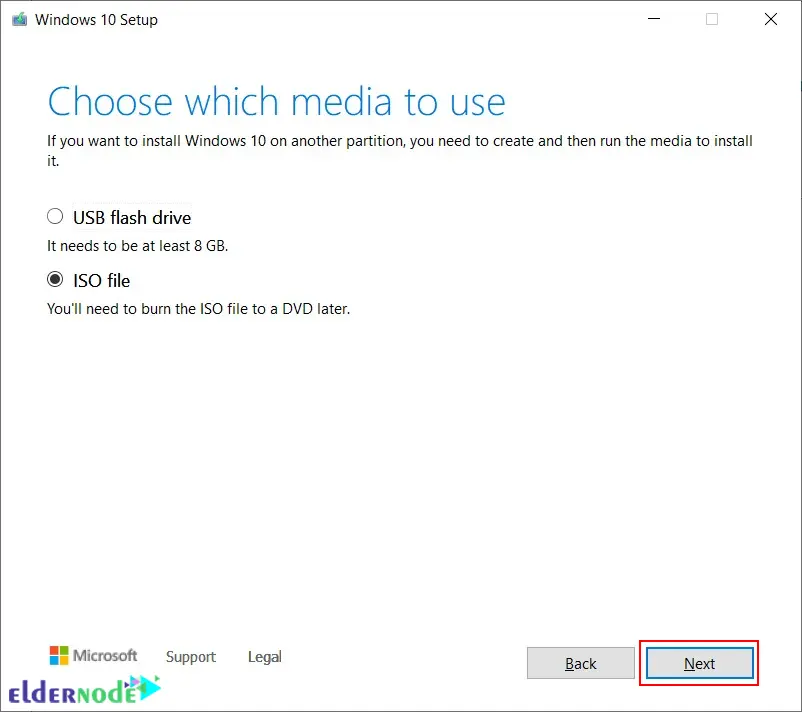Minimize the Windows 10 Setup window
Image resolution: width=802 pixels, height=712 pixels.
[654, 19]
